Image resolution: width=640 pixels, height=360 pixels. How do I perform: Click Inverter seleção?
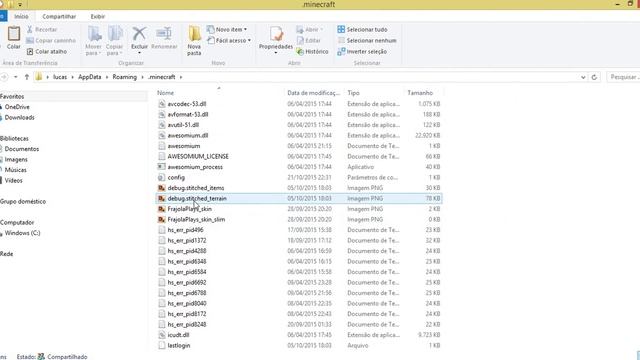click(362, 51)
